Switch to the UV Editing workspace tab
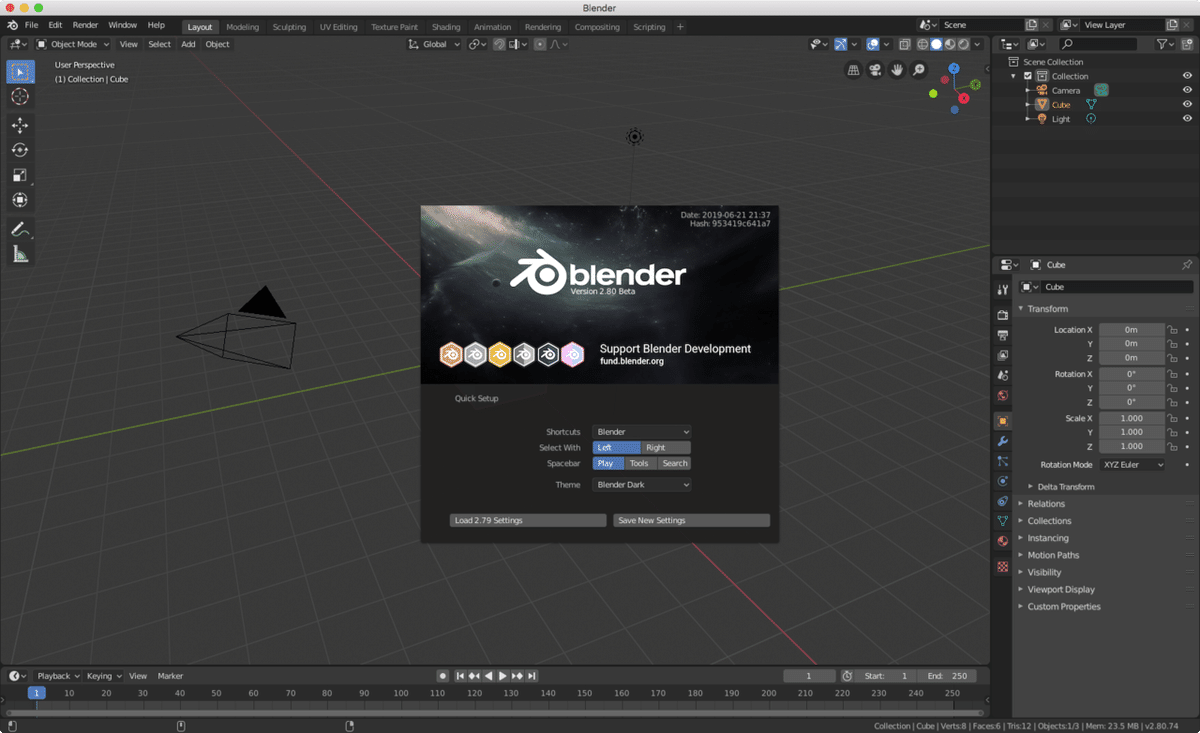 coord(338,27)
